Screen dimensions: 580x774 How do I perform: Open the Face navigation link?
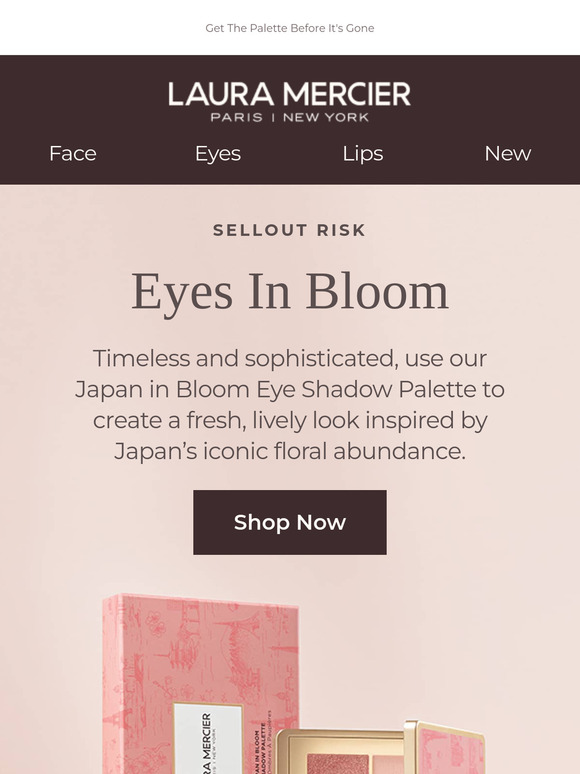click(73, 154)
